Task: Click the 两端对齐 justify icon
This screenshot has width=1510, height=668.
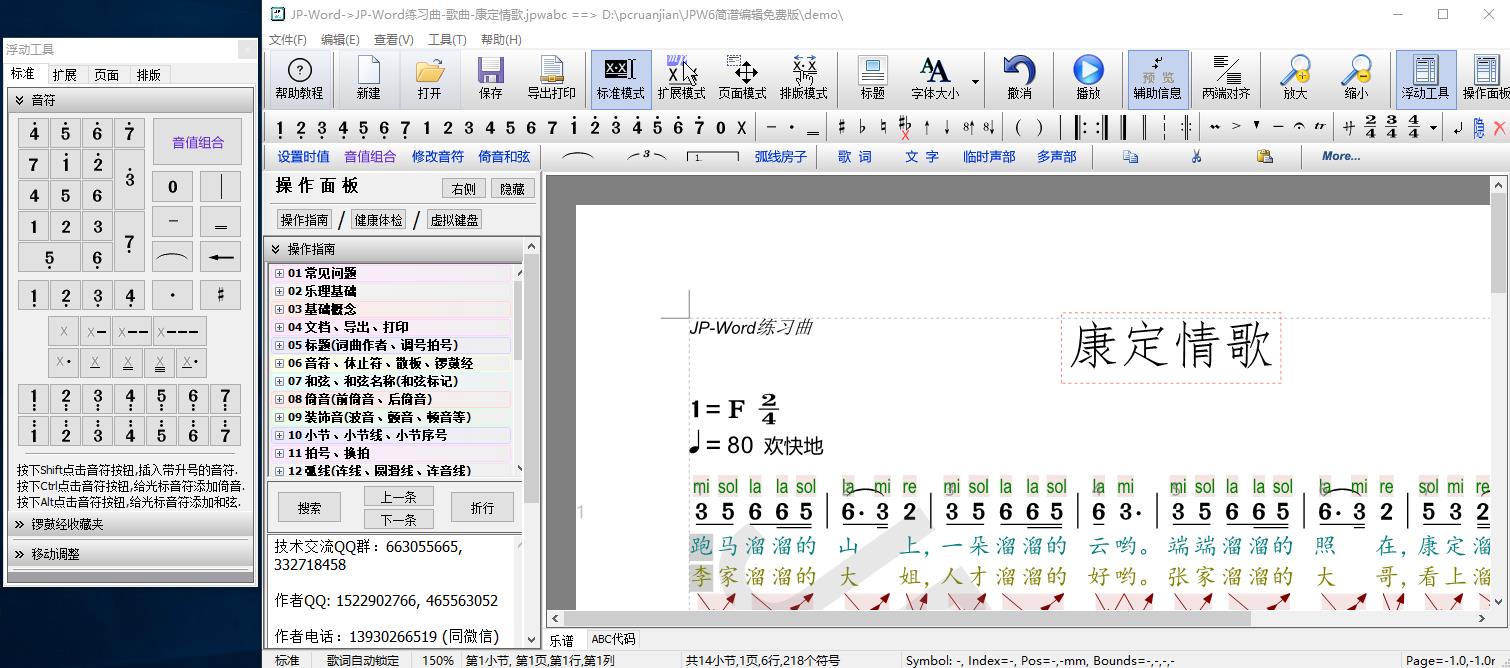Action: click(1226, 78)
